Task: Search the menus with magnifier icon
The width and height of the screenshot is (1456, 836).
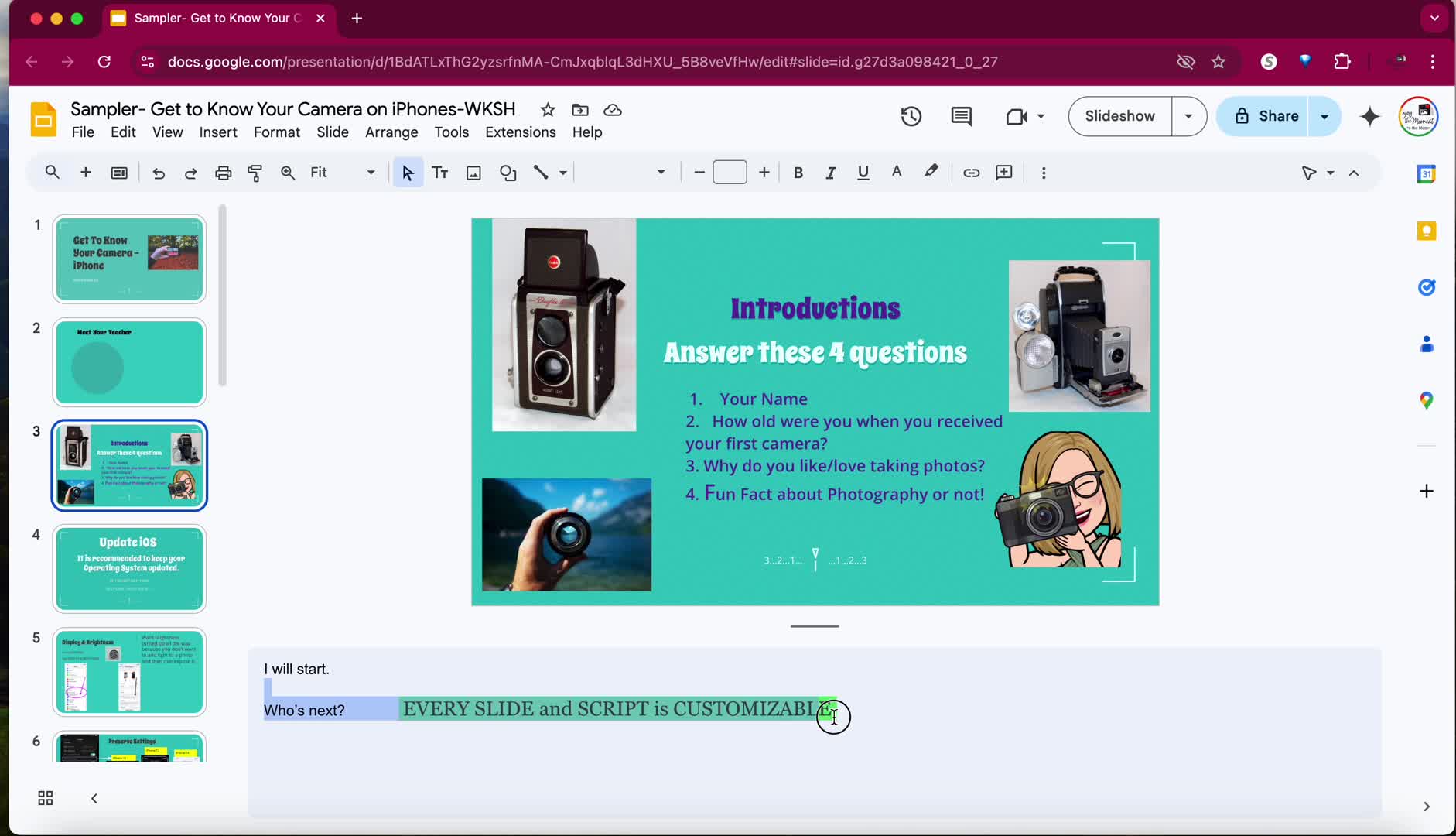Action: (x=52, y=173)
